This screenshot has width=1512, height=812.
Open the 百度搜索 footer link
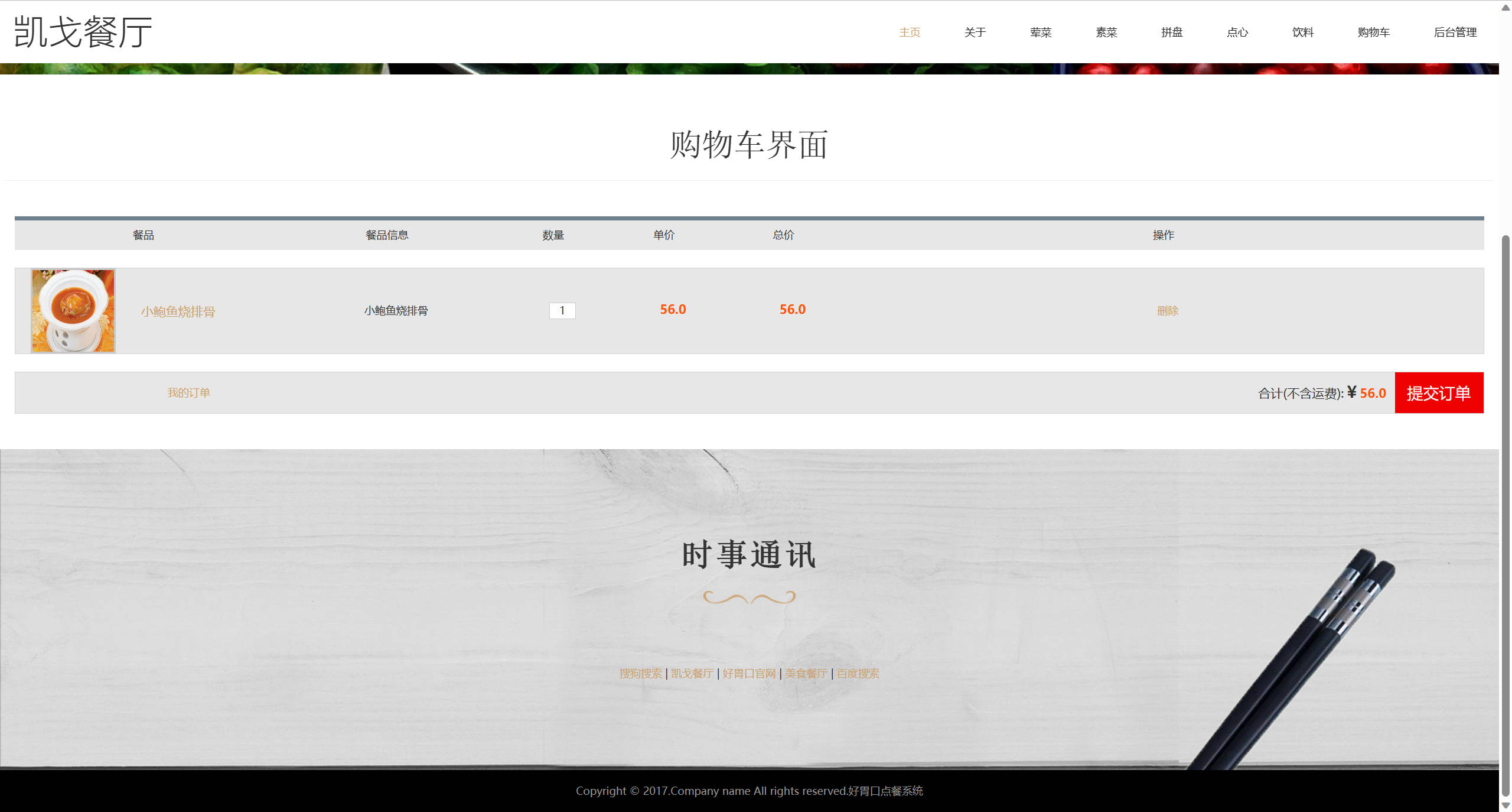pos(858,673)
